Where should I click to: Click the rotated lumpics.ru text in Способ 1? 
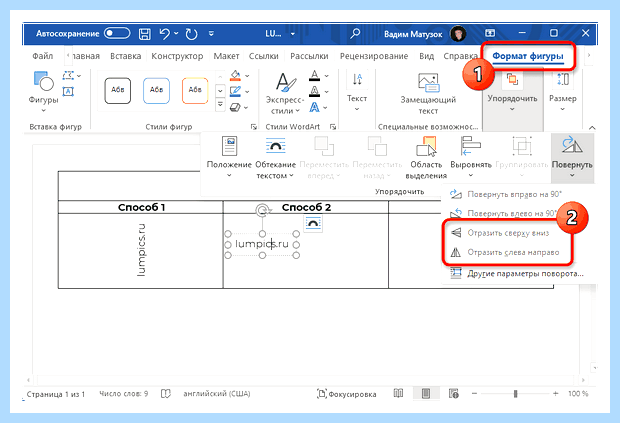pos(141,250)
